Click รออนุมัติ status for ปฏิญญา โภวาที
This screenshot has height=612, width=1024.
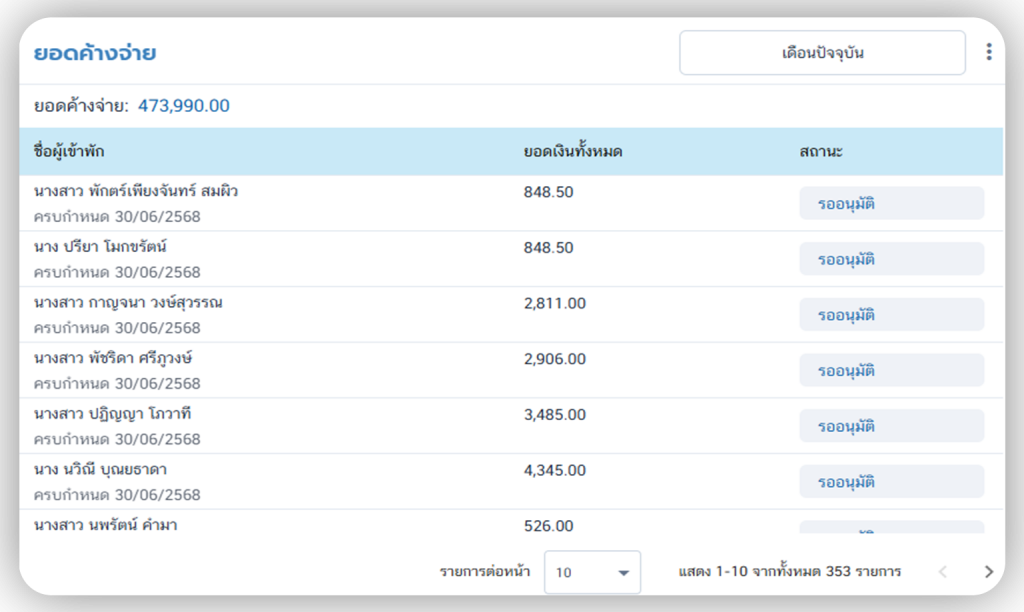pyautogui.click(x=890, y=426)
